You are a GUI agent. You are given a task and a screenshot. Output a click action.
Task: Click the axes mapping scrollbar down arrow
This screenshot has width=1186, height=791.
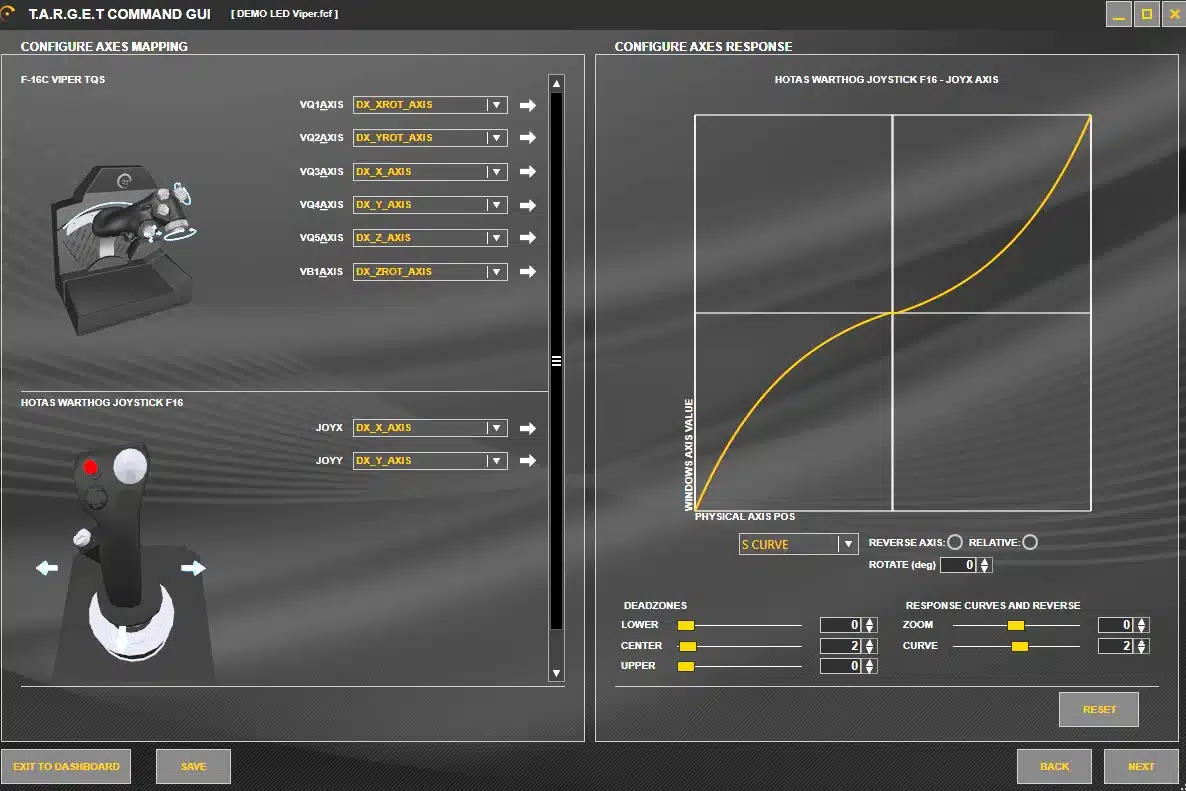click(x=557, y=673)
